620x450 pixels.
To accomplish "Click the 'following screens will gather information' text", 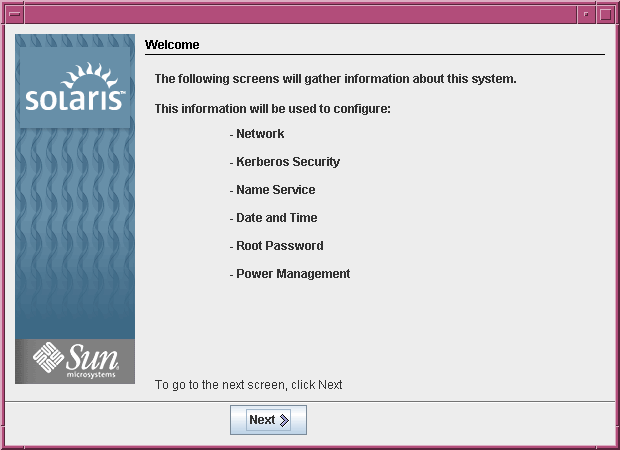I will (x=335, y=78).
